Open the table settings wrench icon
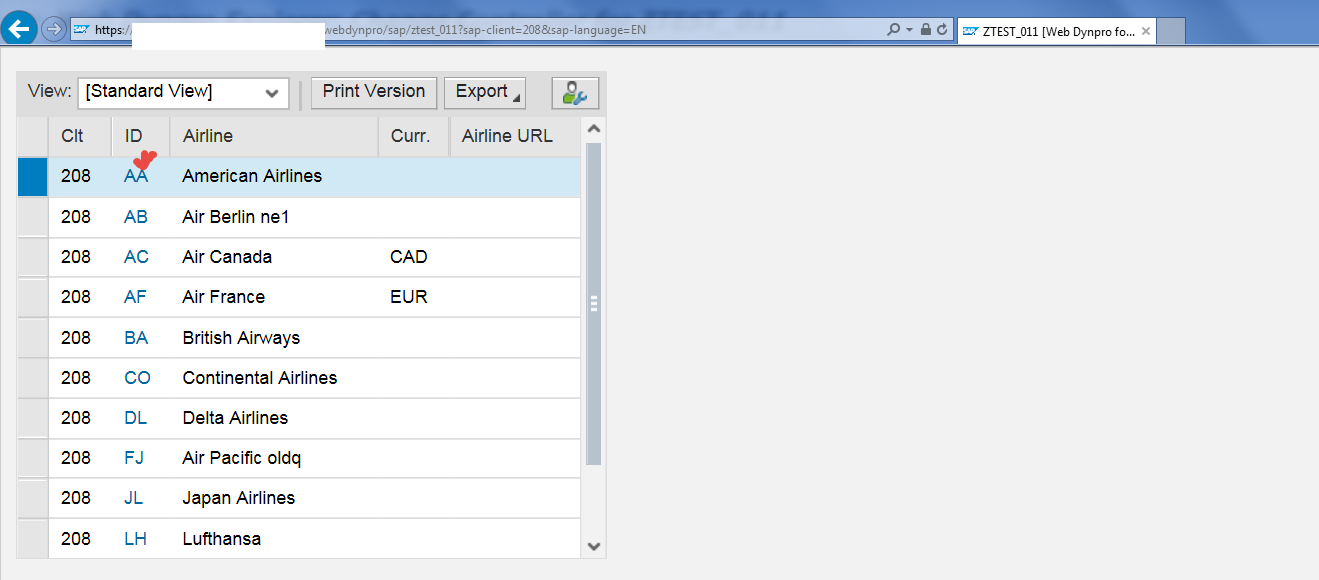This screenshot has height=580, width=1319. point(575,93)
